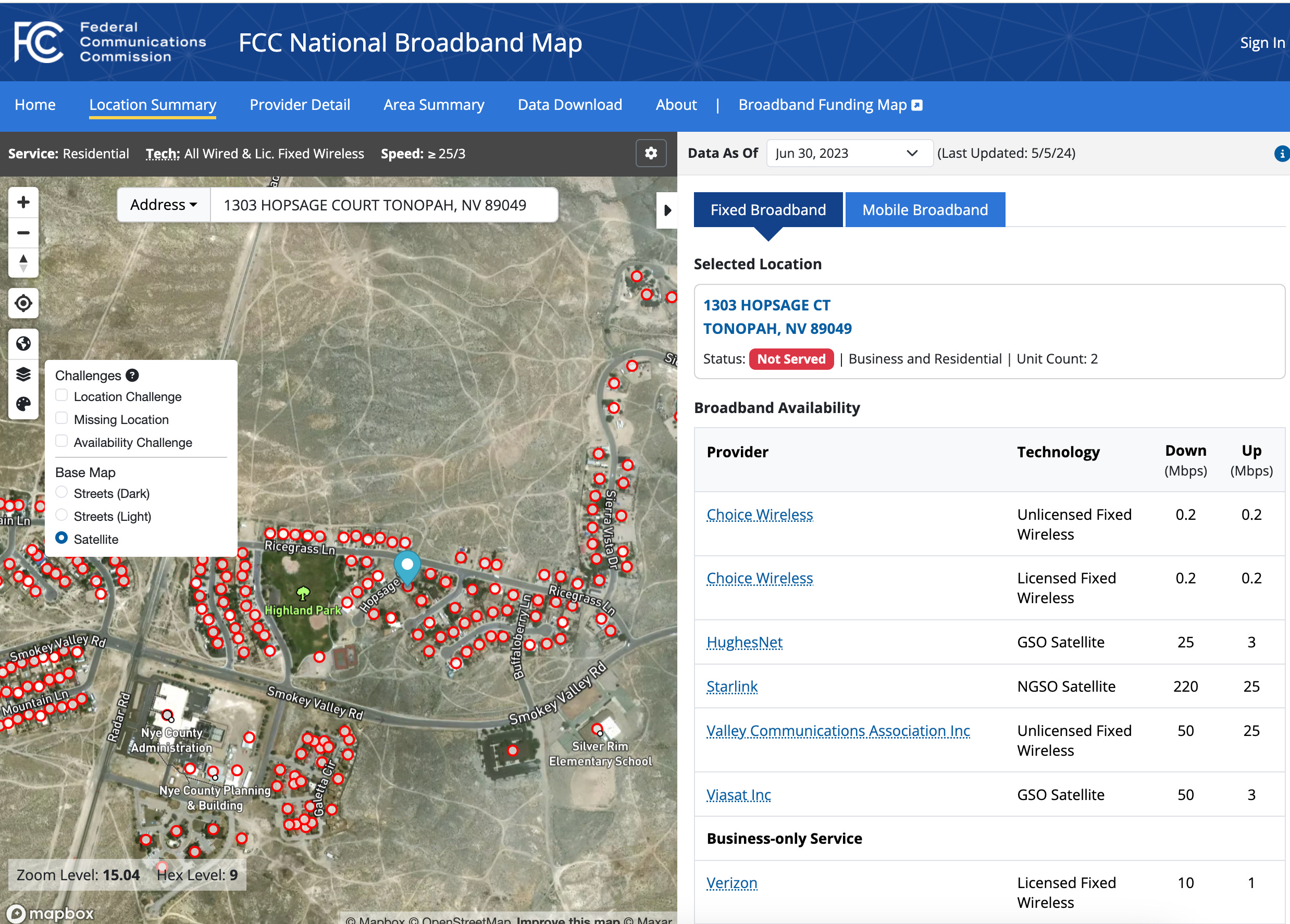Open the color palette icon
Screen dimensions: 1290x924
(x=23, y=404)
